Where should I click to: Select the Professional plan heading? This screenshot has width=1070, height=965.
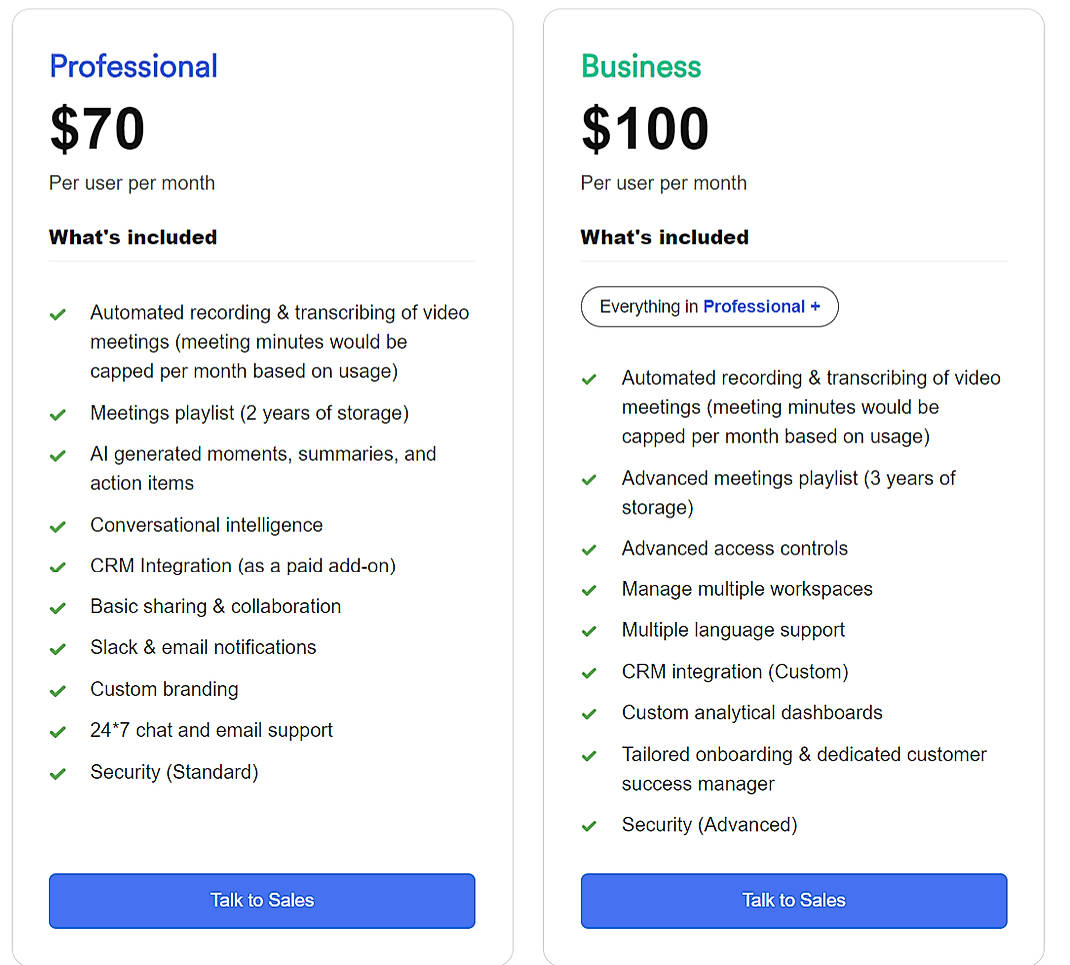(x=133, y=67)
